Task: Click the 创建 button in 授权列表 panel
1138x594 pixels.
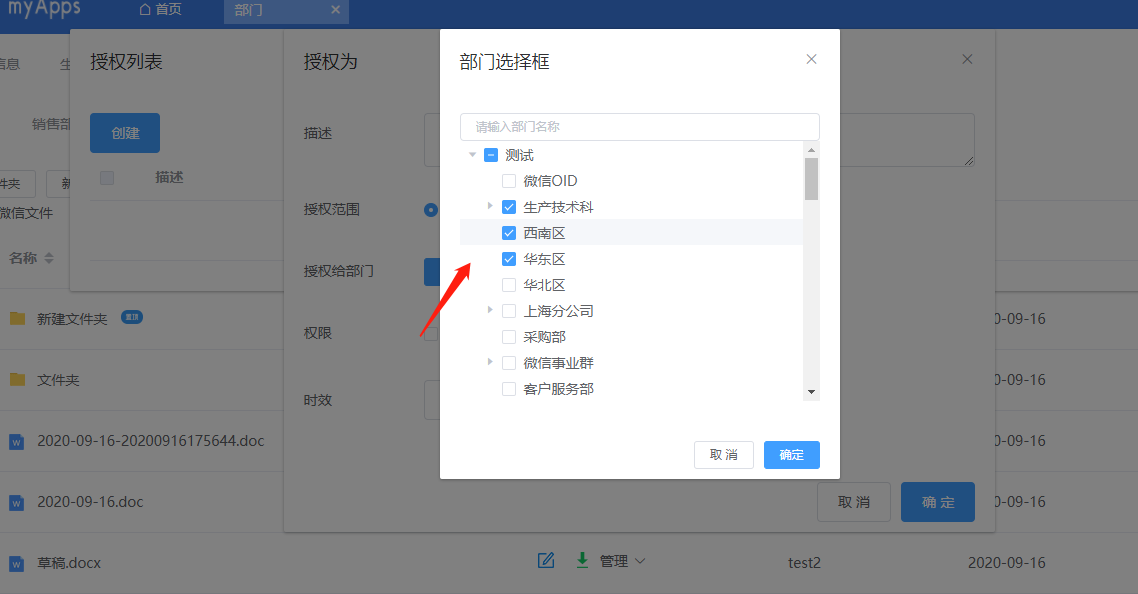Action: tap(125, 133)
